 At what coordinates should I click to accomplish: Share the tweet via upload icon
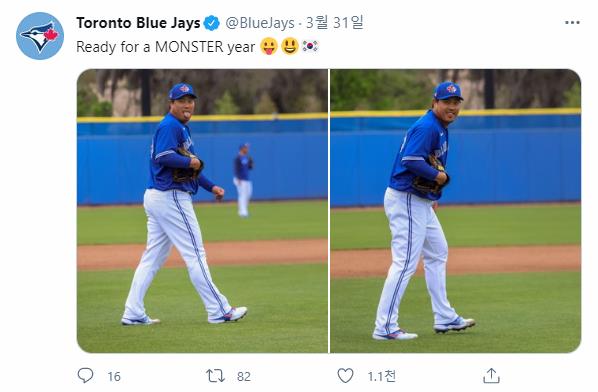(x=491, y=376)
